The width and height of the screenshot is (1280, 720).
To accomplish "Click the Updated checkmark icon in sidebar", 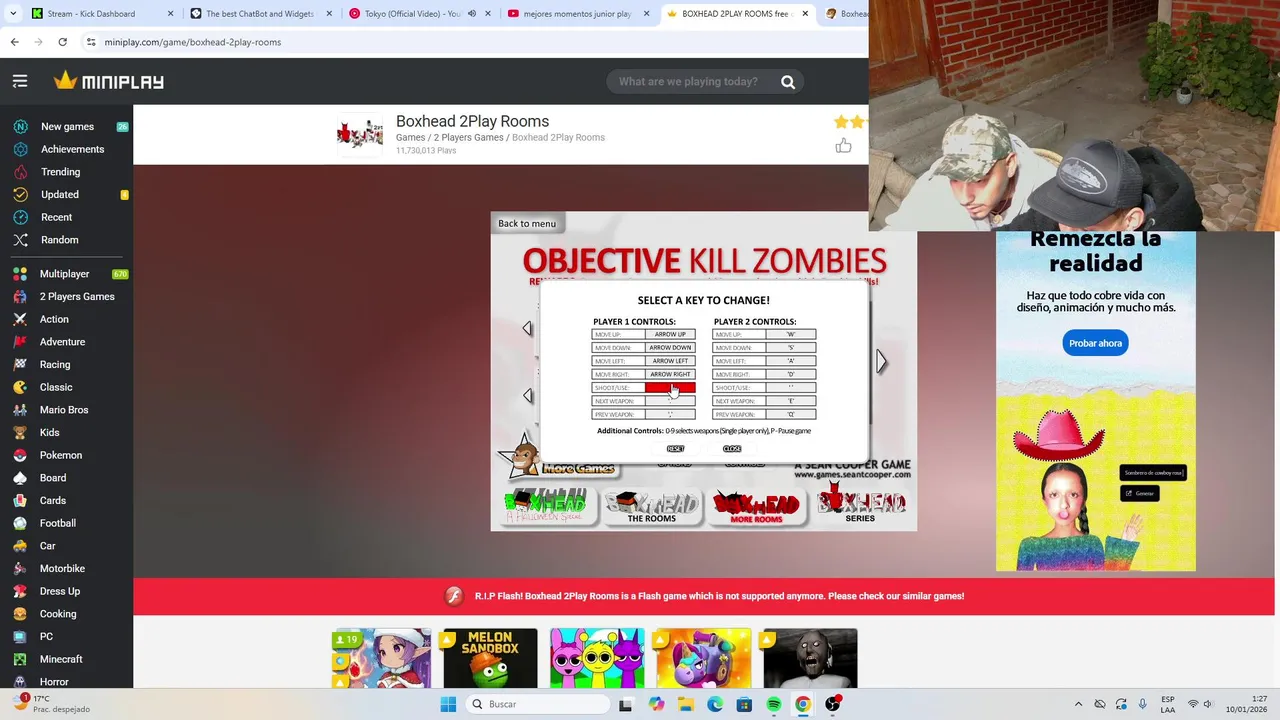I will [20, 195].
